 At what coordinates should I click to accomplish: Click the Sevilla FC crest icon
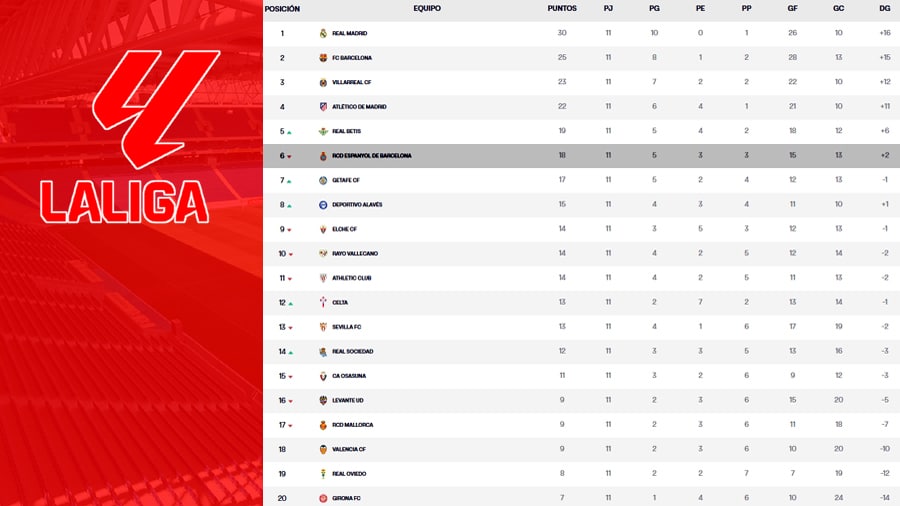tap(323, 327)
